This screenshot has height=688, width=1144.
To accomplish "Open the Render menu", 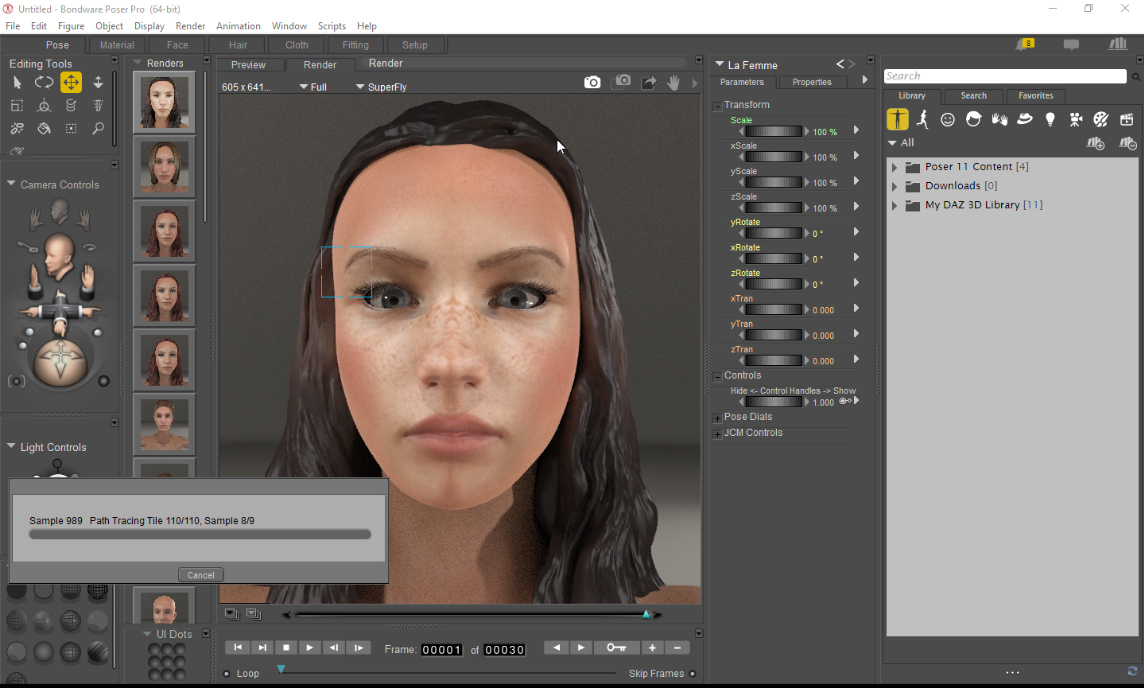I will pos(190,26).
